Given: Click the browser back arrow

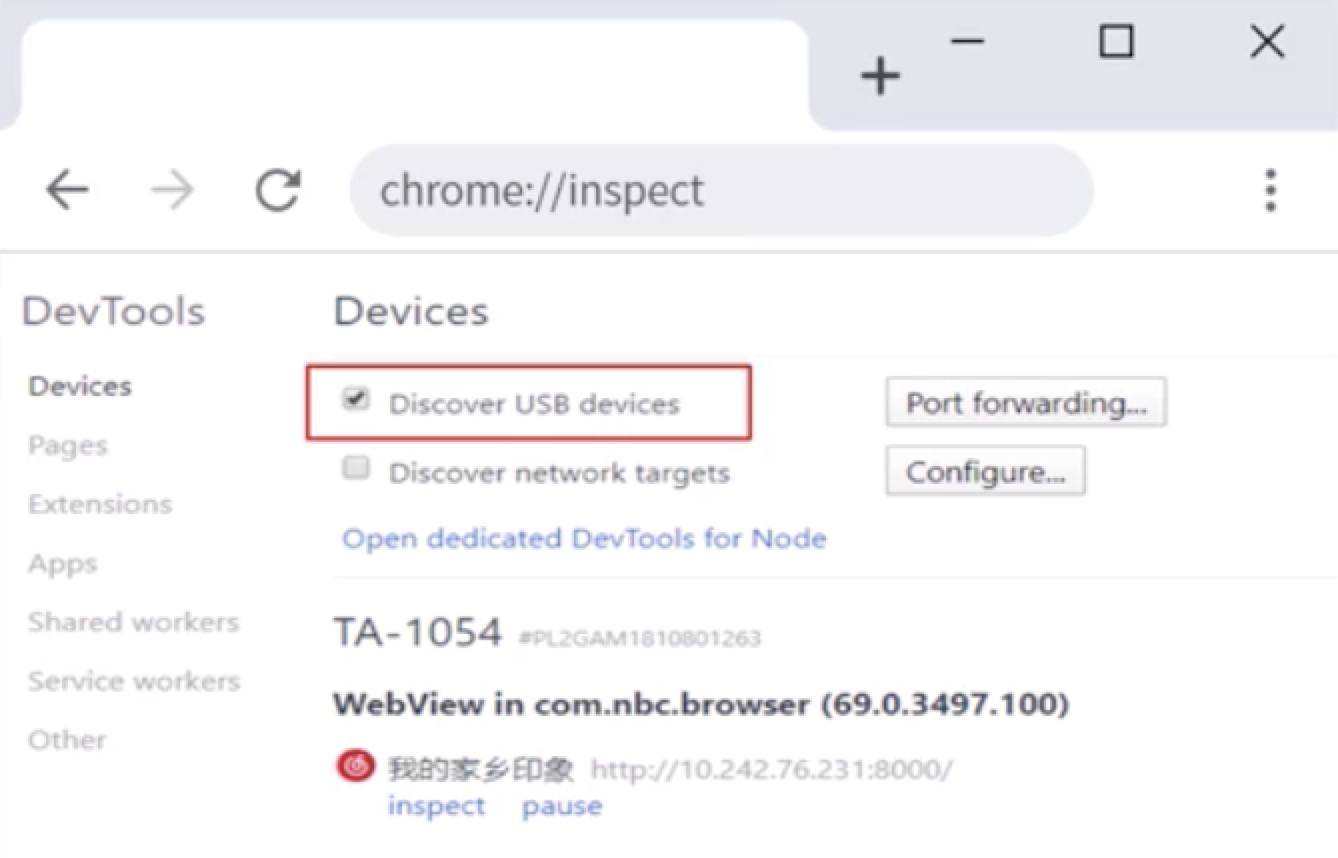Looking at the screenshot, I should point(68,190).
